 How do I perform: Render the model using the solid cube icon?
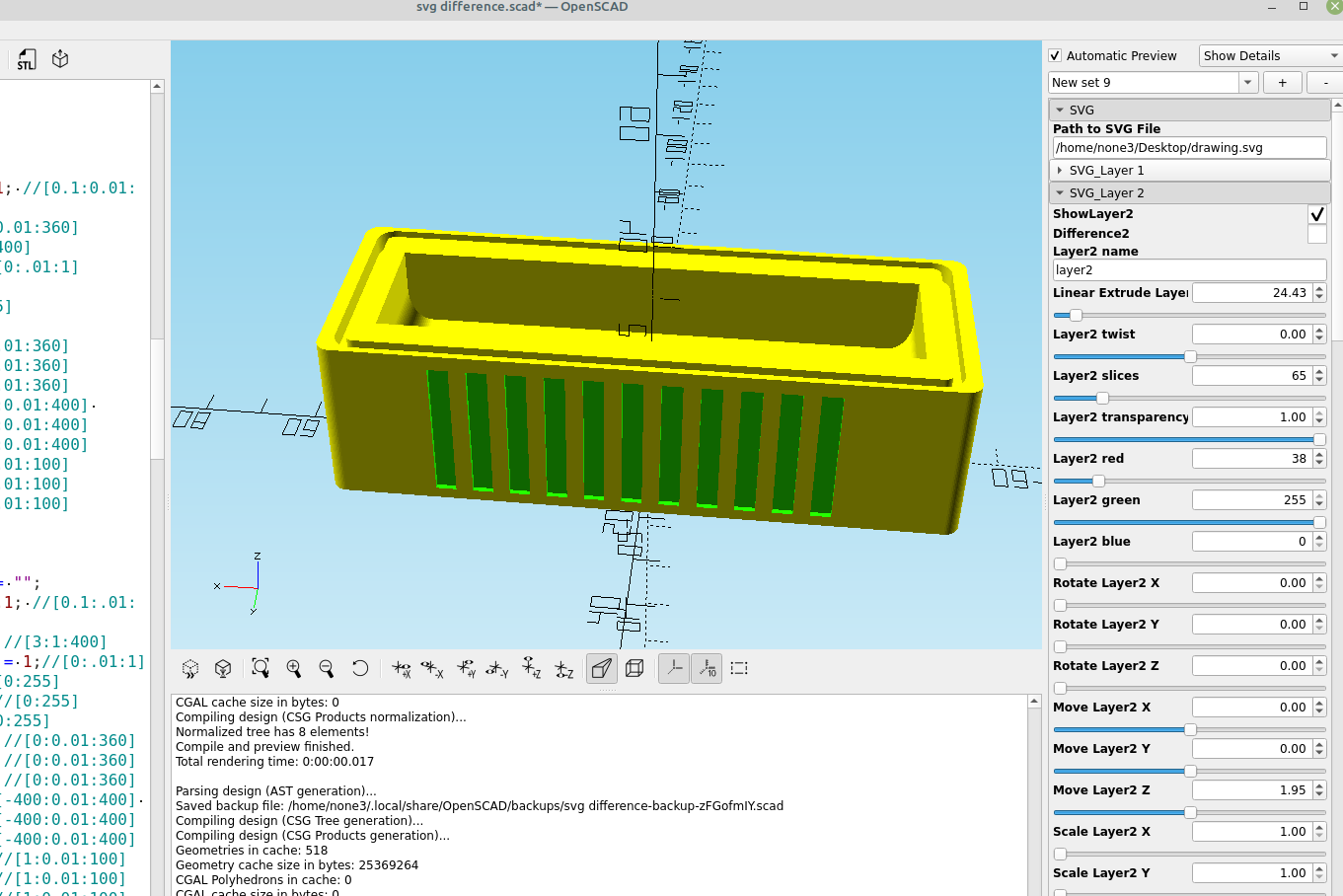click(x=222, y=668)
